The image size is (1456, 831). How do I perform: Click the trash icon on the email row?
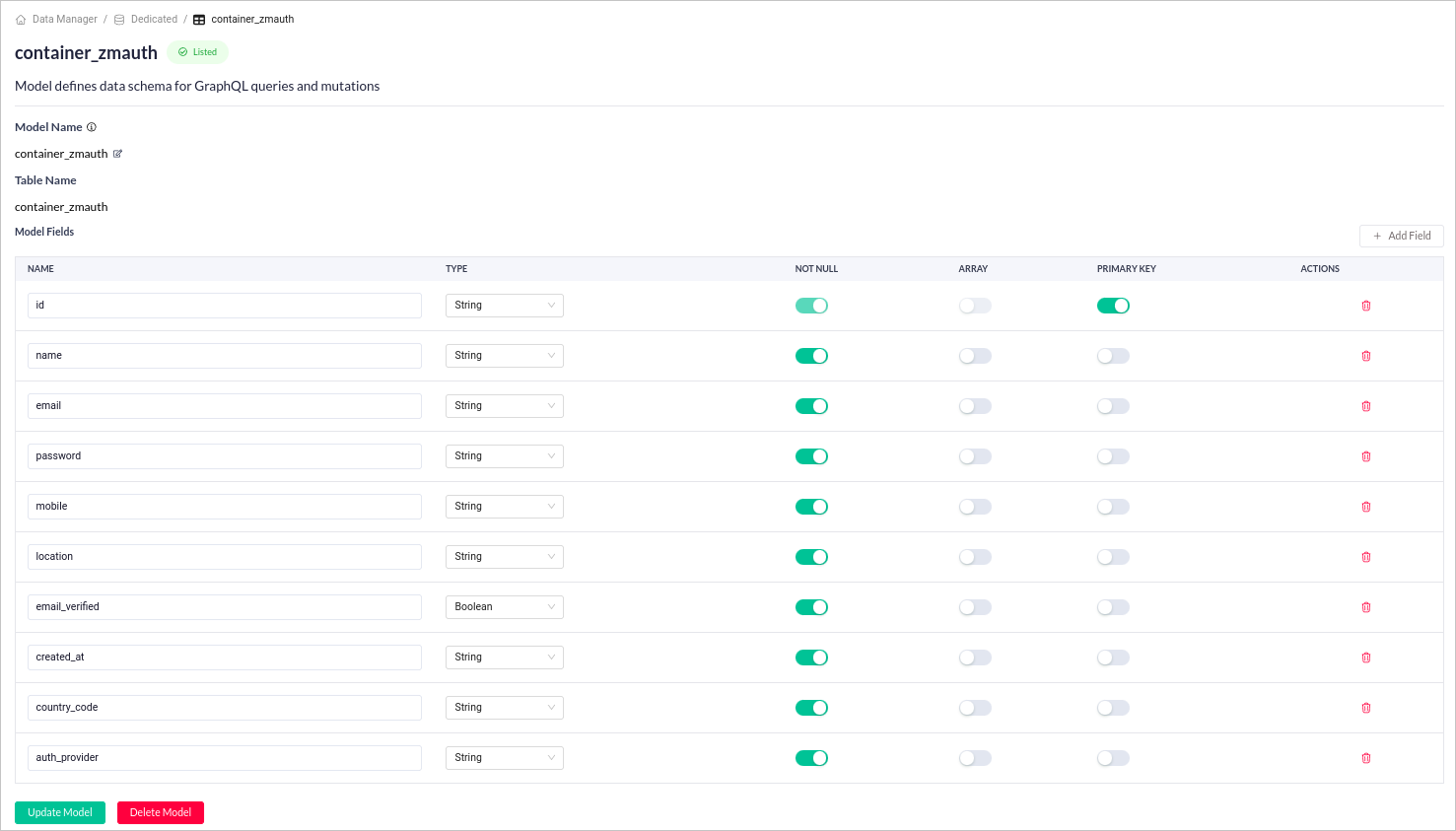(1365, 406)
